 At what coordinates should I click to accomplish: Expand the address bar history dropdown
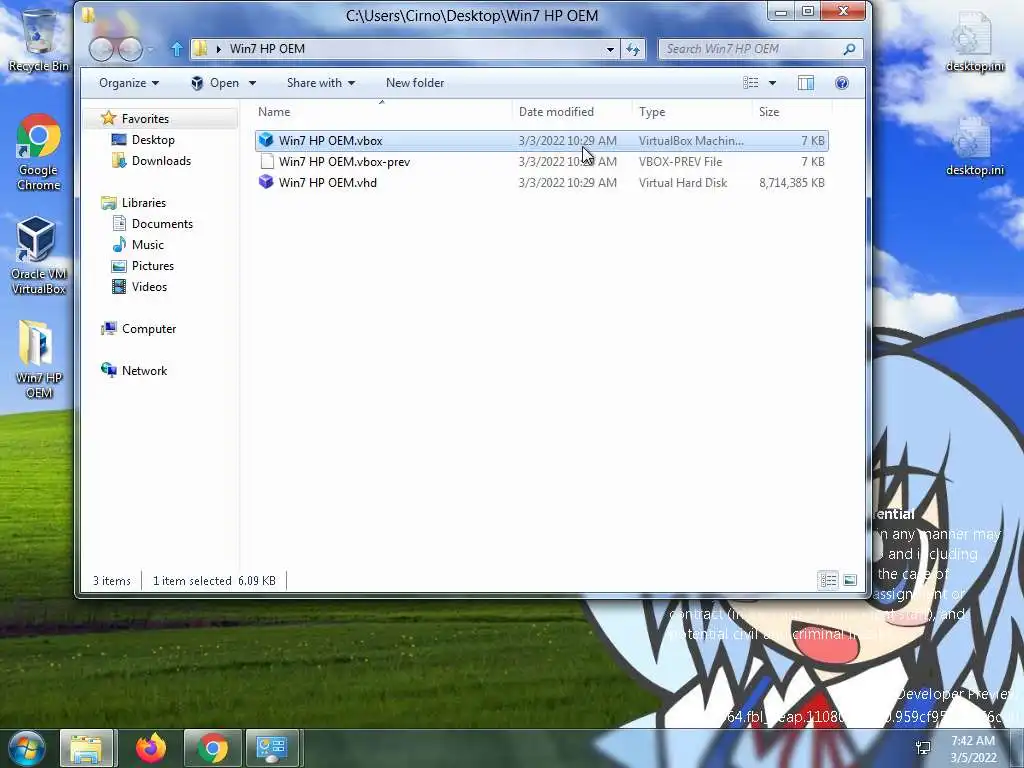pyautogui.click(x=610, y=49)
